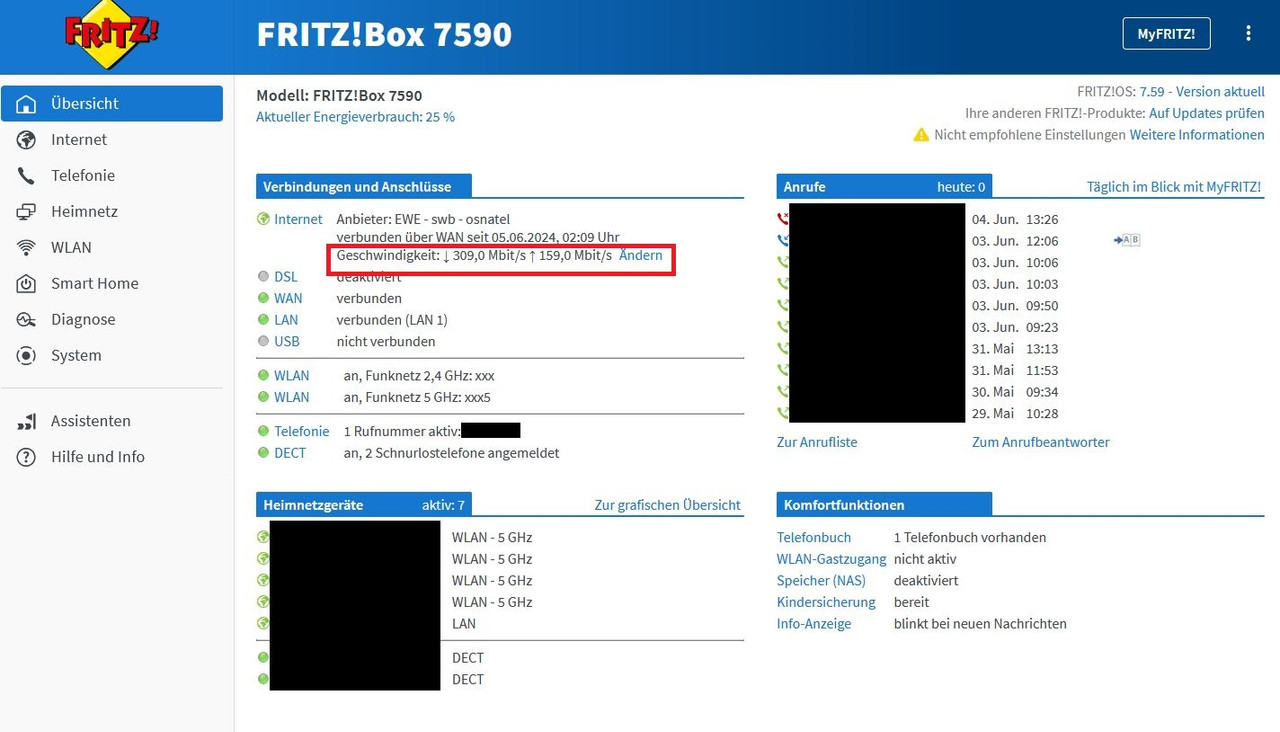Click the monitor icon beside Heimnetz

tap(27, 212)
